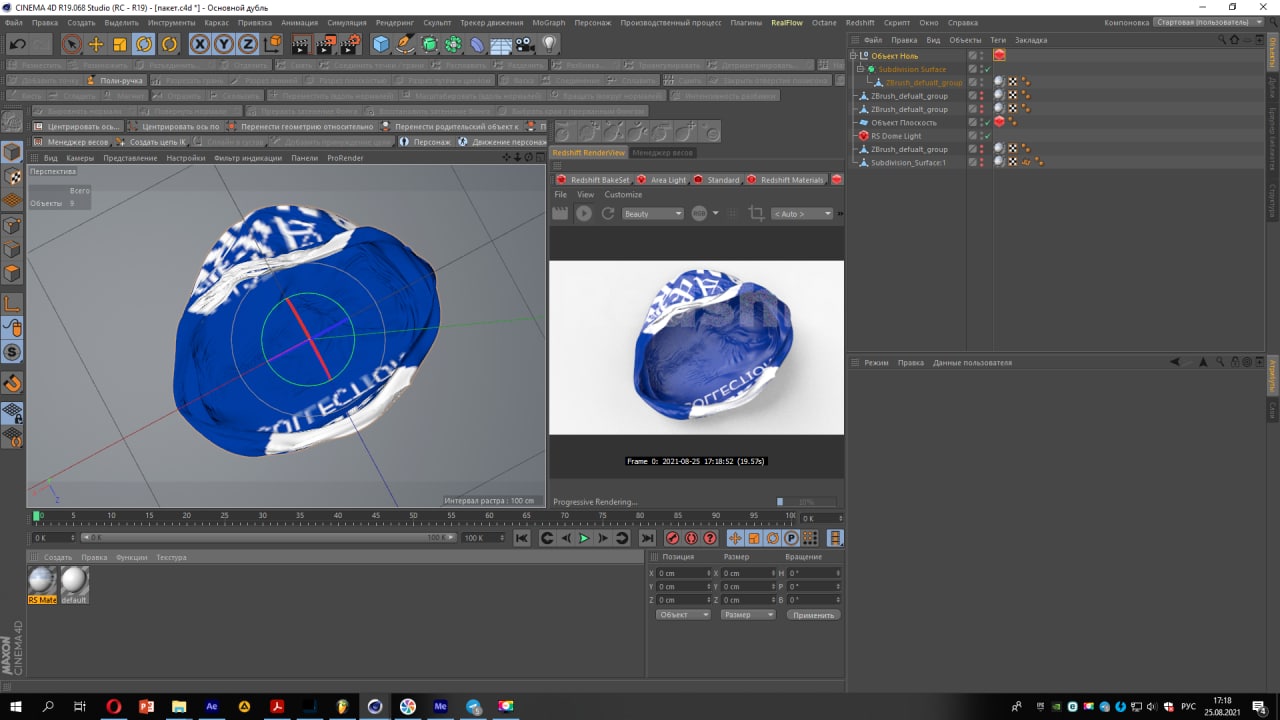Viewport: 1280px width, 720px height.
Task: Click the Поли-ручка tool button
Action: [x=115, y=80]
